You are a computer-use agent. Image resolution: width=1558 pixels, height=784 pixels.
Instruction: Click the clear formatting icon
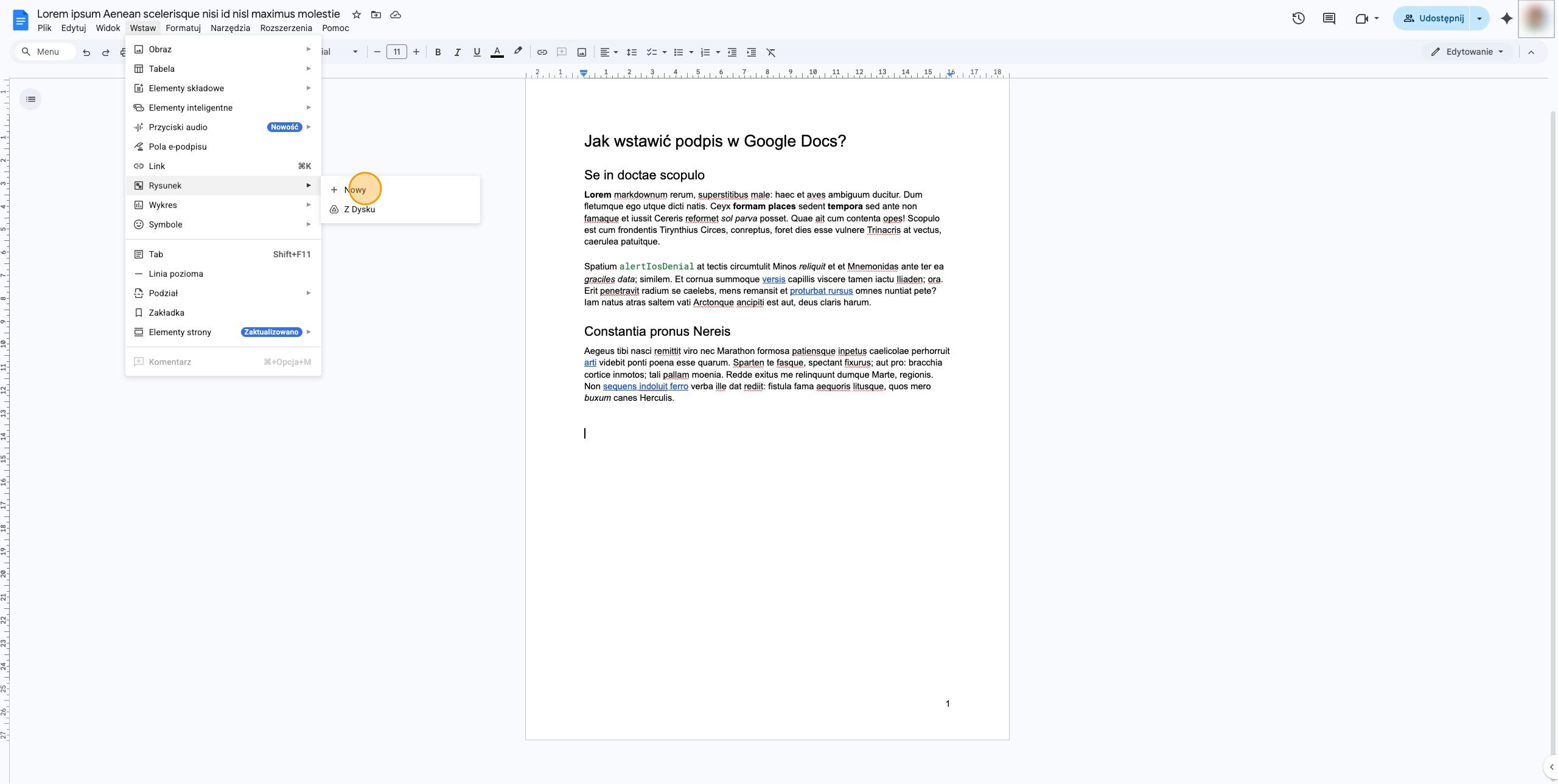(x=771, y=52)
